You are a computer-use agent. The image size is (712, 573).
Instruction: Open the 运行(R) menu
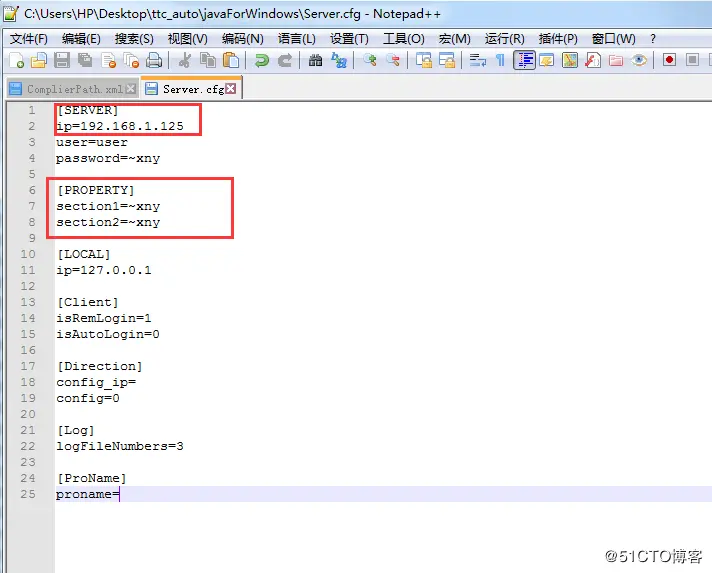tap(504, 39)
